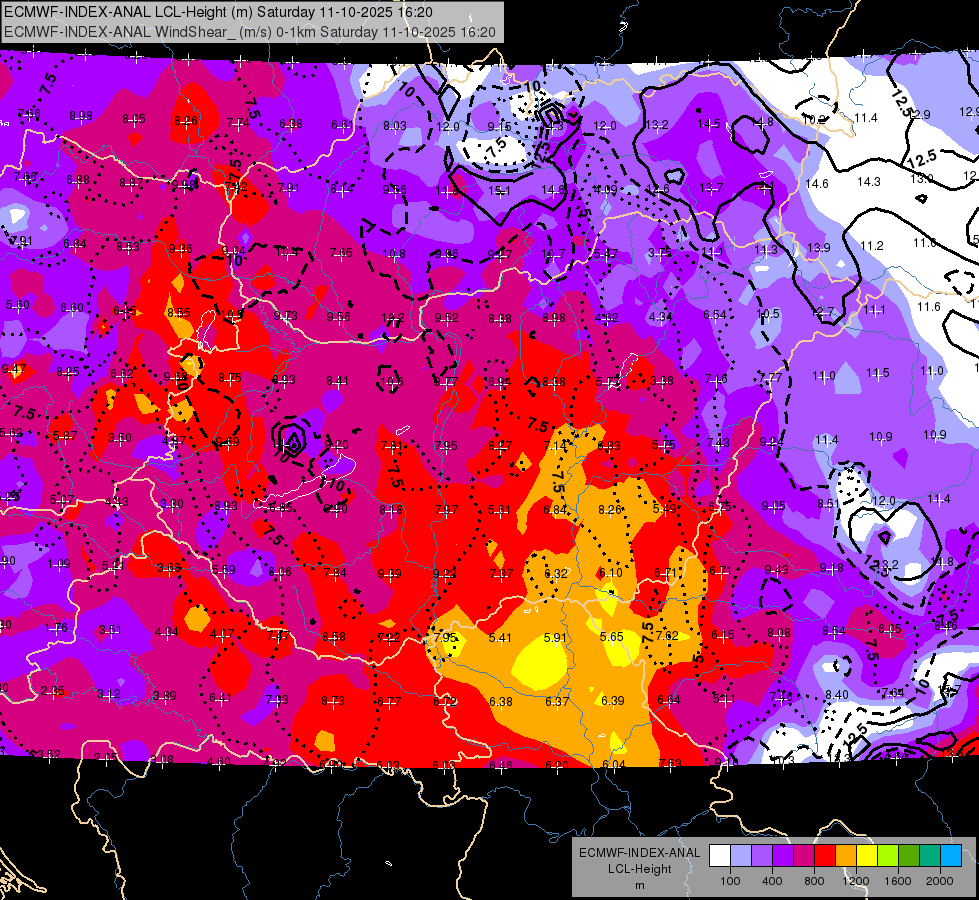Click the grid value 7.62

tap(667, 636)
